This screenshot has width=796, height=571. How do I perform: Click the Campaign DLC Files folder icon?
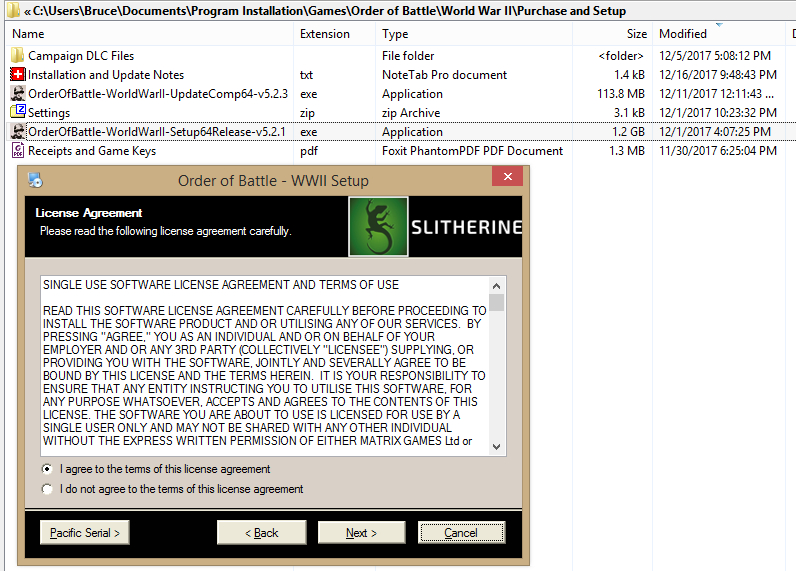click(17, 55)
